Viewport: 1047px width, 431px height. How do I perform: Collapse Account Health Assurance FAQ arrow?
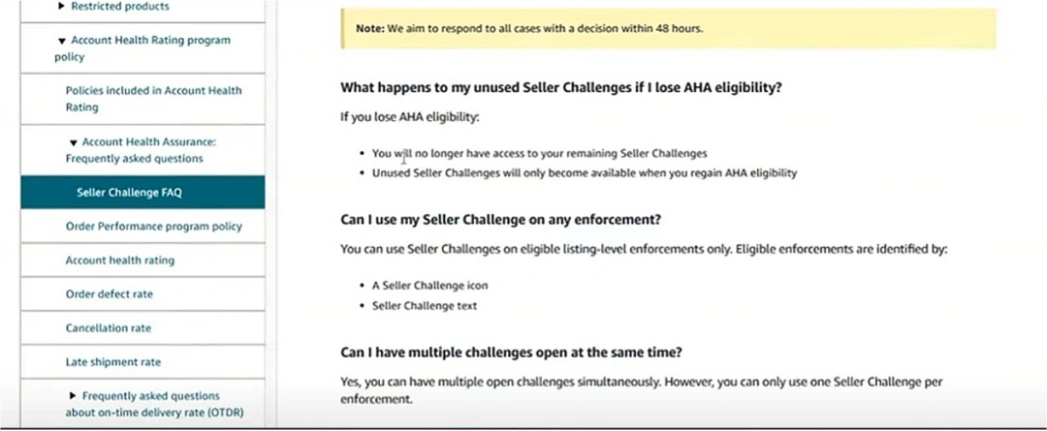73,143
